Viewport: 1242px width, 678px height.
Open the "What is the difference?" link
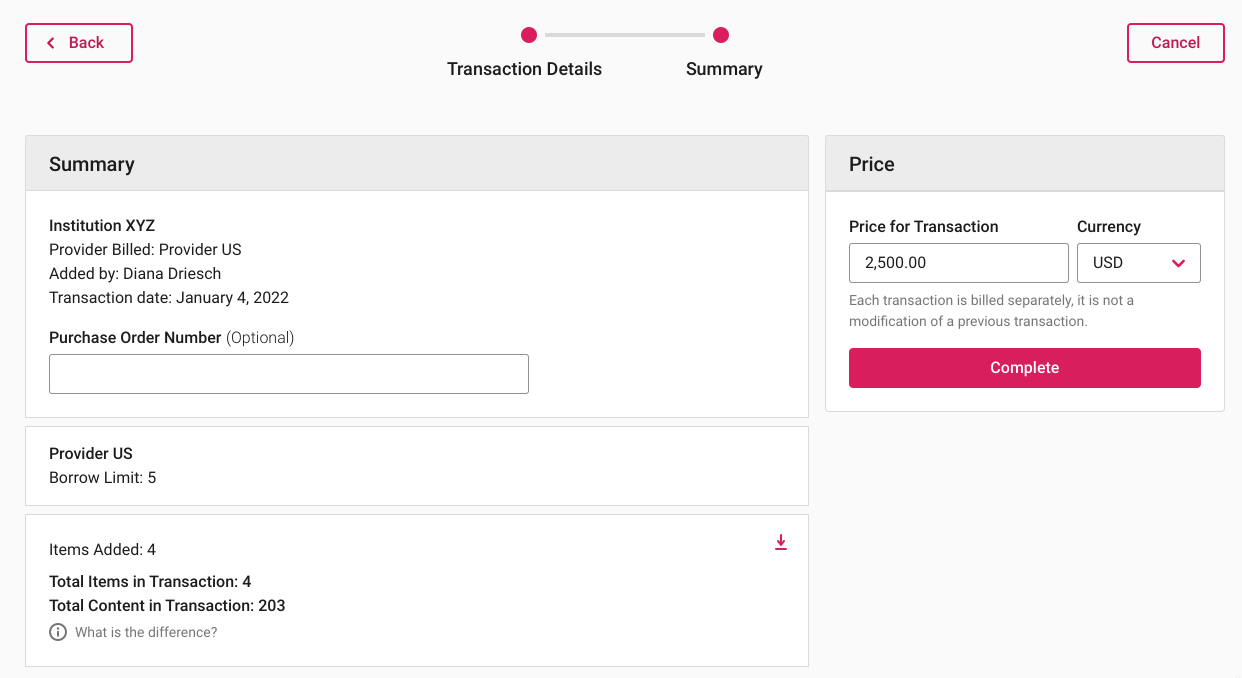click(x=146, y=632)
